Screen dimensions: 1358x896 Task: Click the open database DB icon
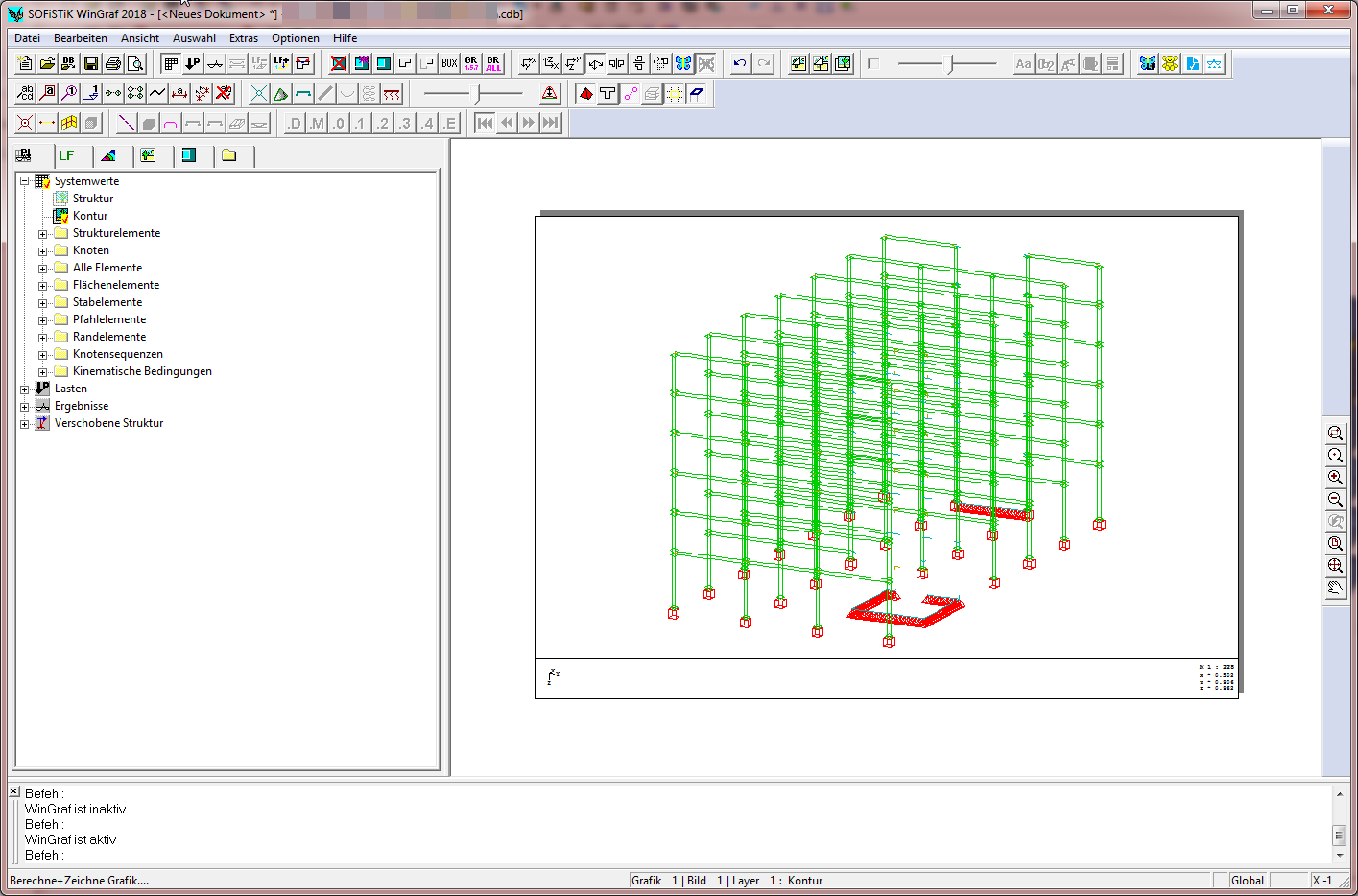pos(68,63)
